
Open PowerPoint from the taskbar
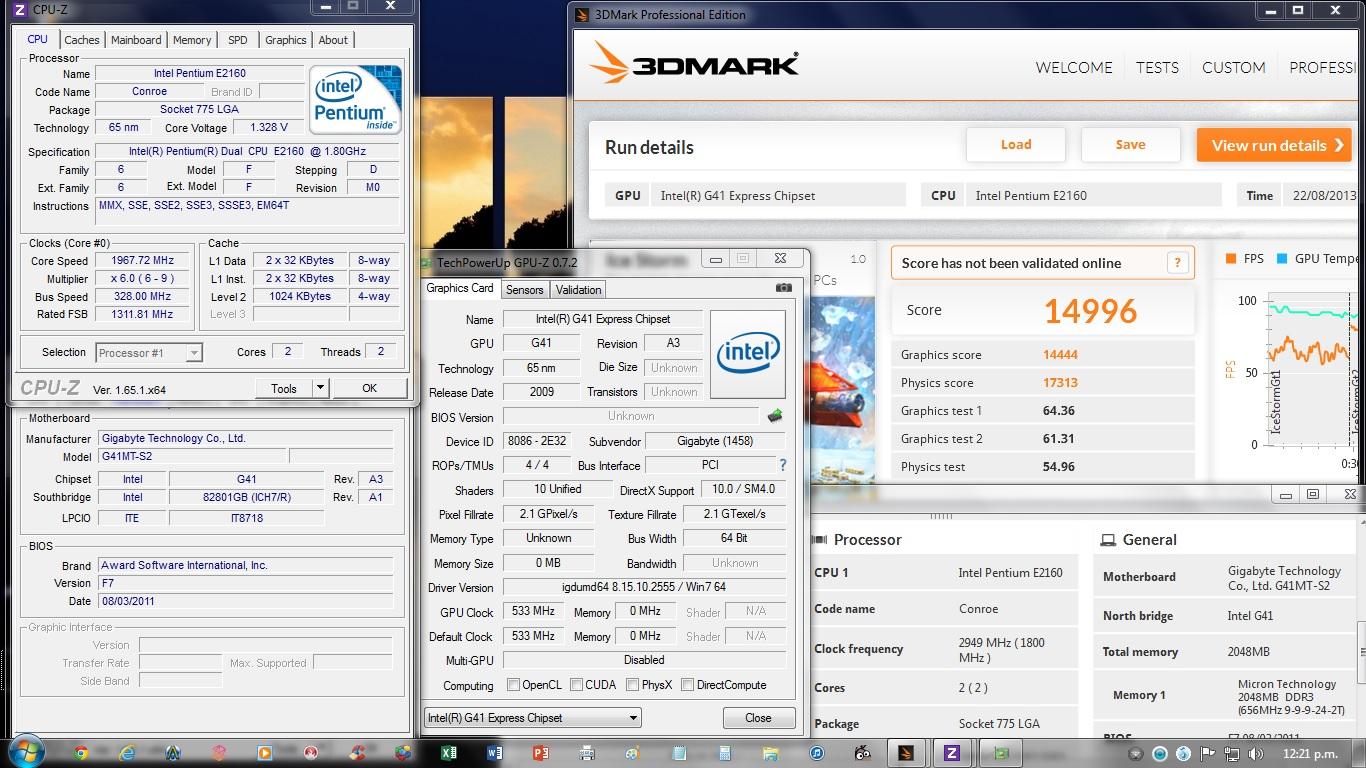coord(540,753)
